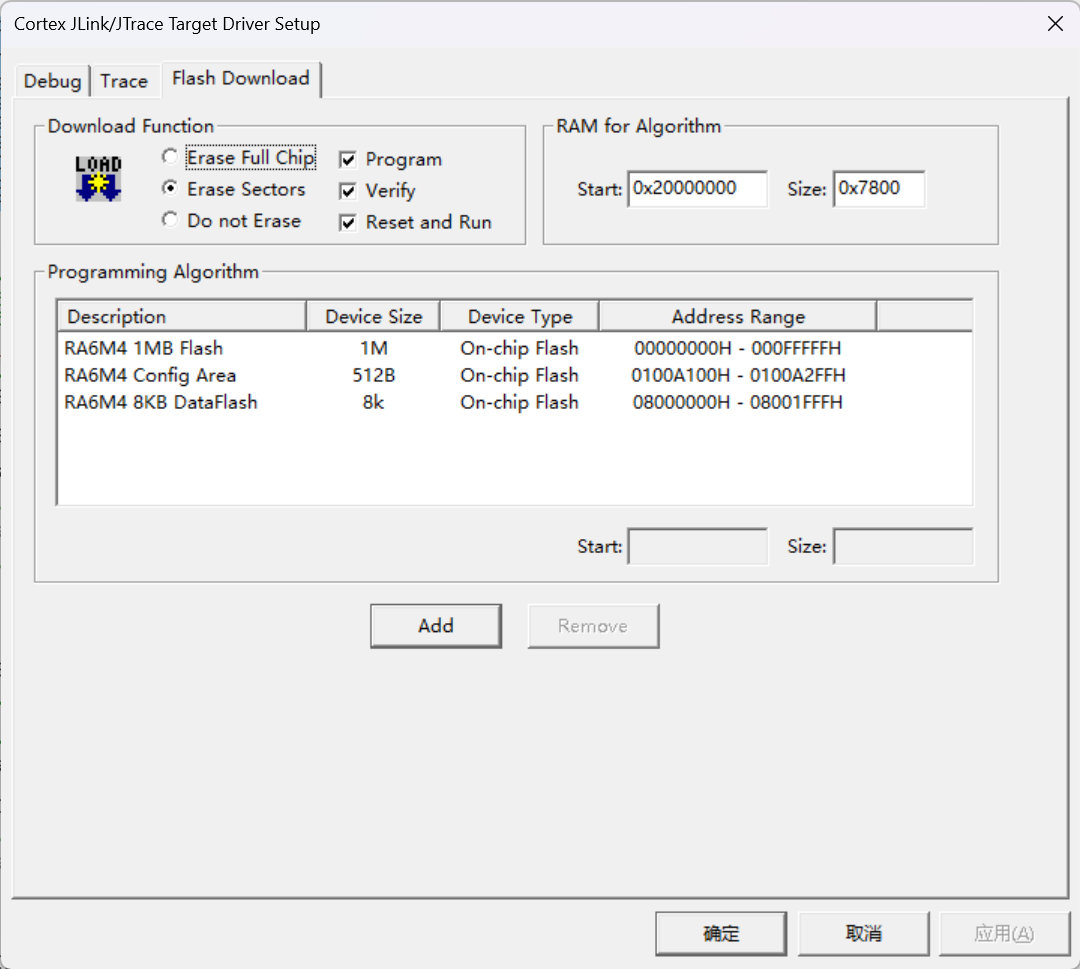
Task: Select the RA6M4 1MB Flash row
Action: coord(514,348)
